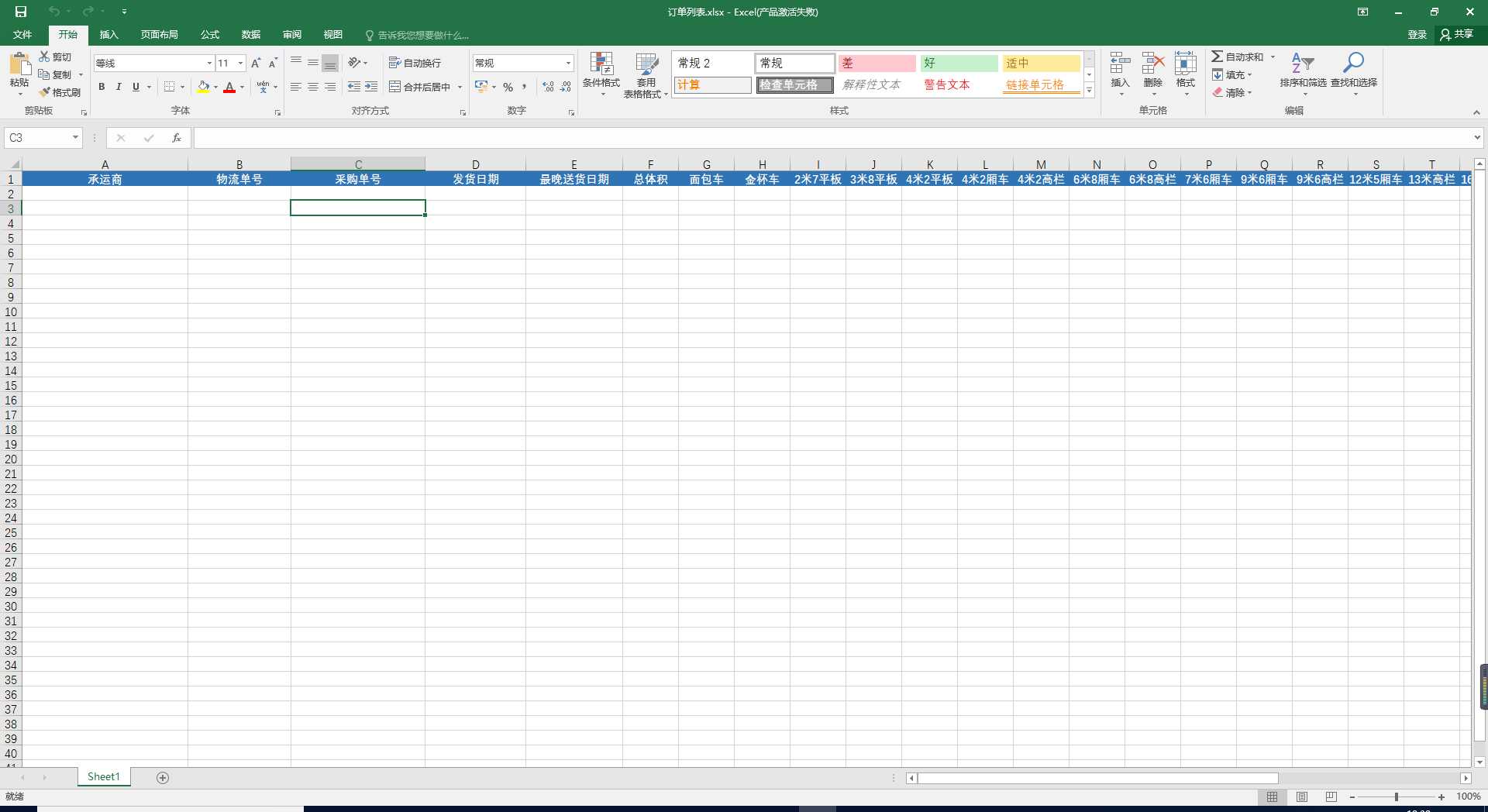Increase font size with the large A icon
Viewport: 1488px width, 812px height.
tap(256, 63)
